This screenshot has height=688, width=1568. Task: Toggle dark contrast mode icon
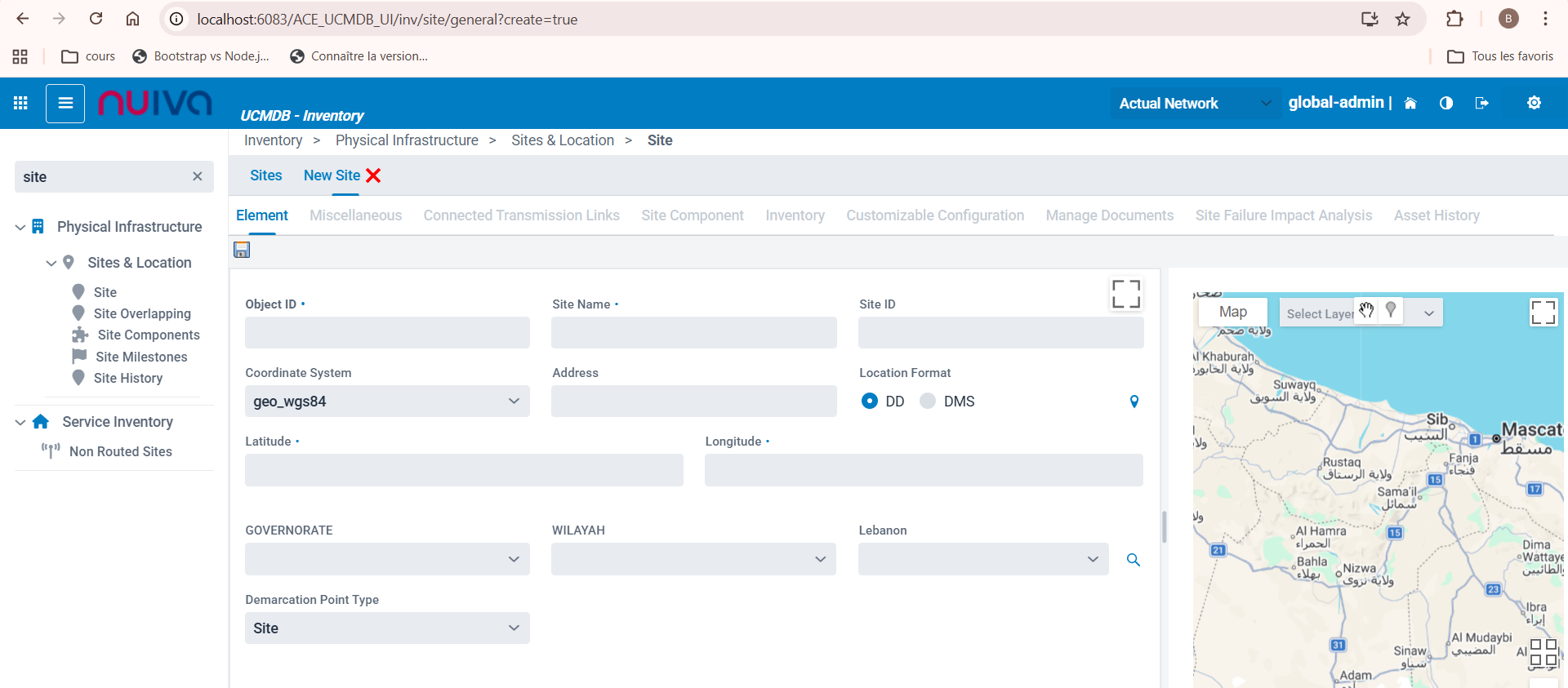tap(1446, 103)
